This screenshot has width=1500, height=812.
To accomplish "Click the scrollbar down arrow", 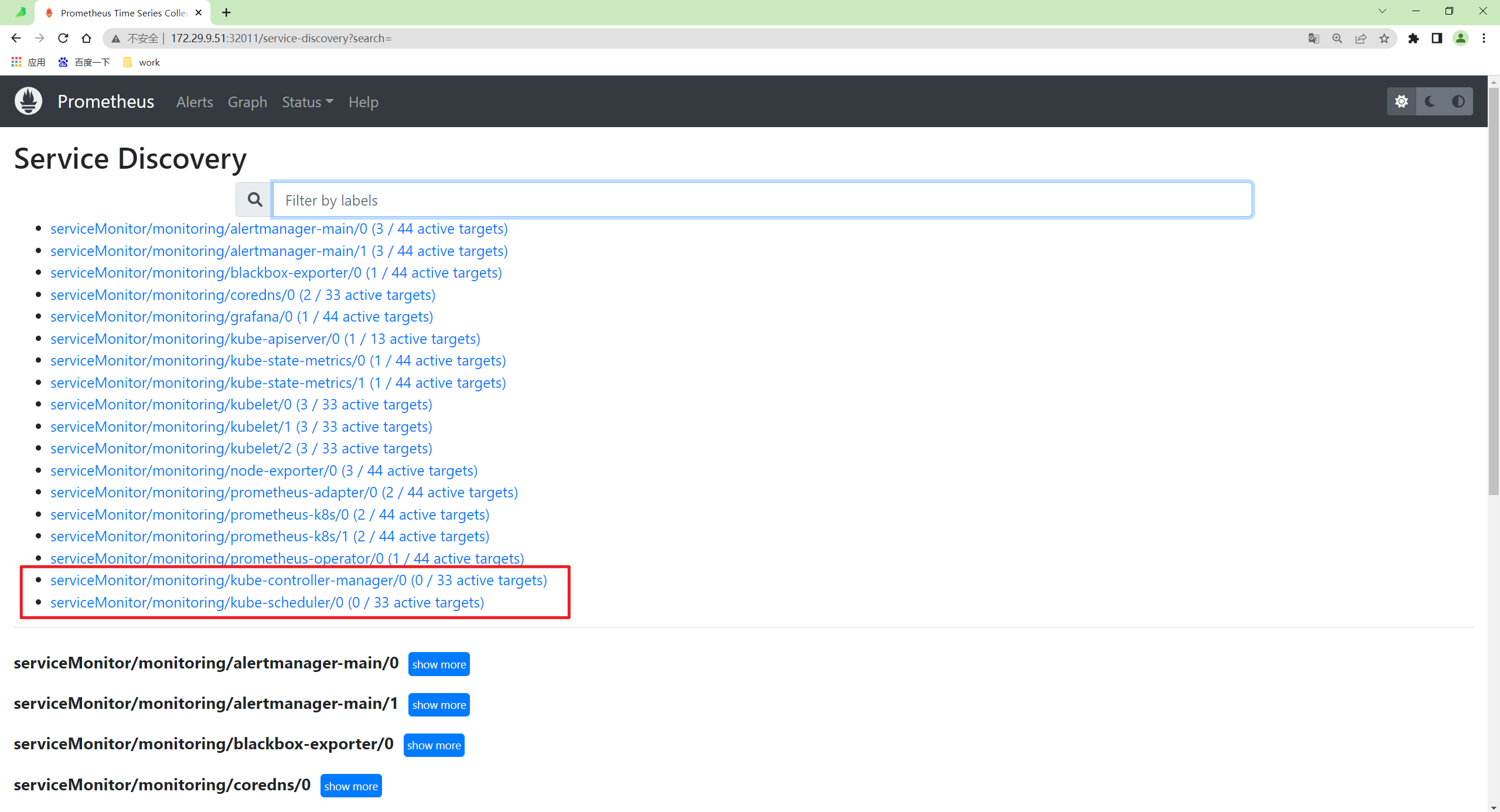I will 1494,807.
